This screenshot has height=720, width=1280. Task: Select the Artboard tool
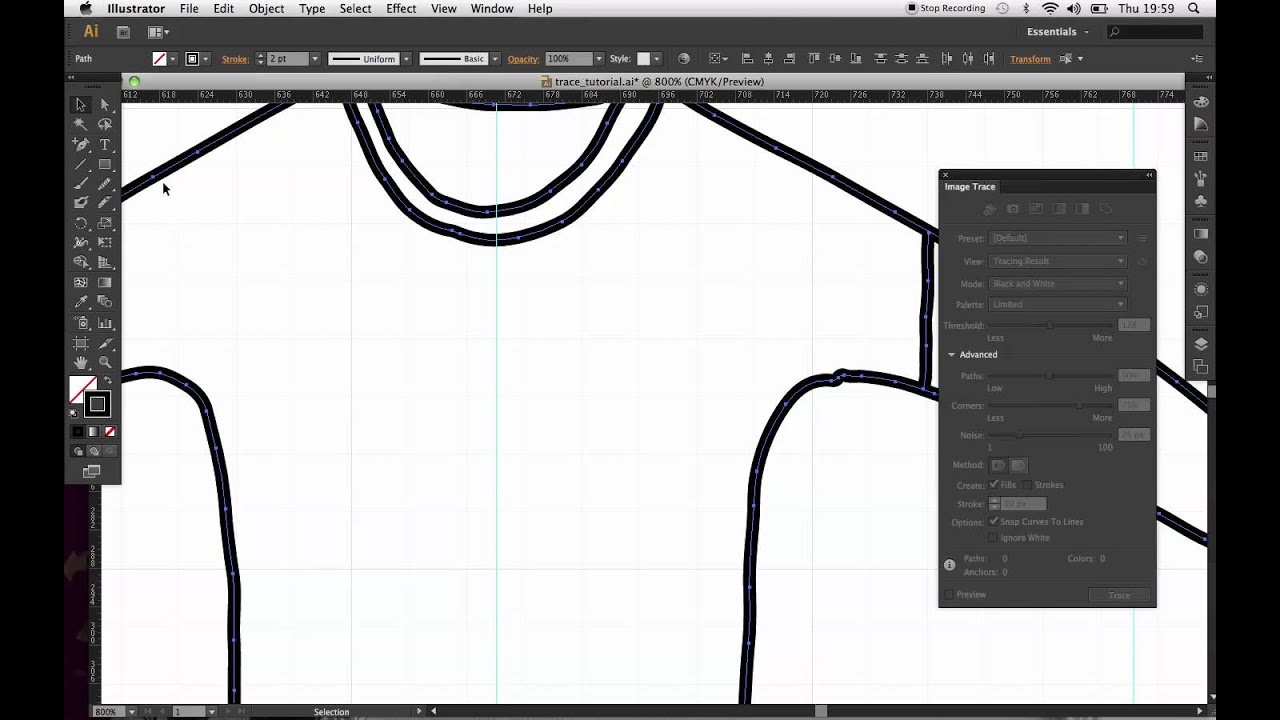click(x=81, y=343)
